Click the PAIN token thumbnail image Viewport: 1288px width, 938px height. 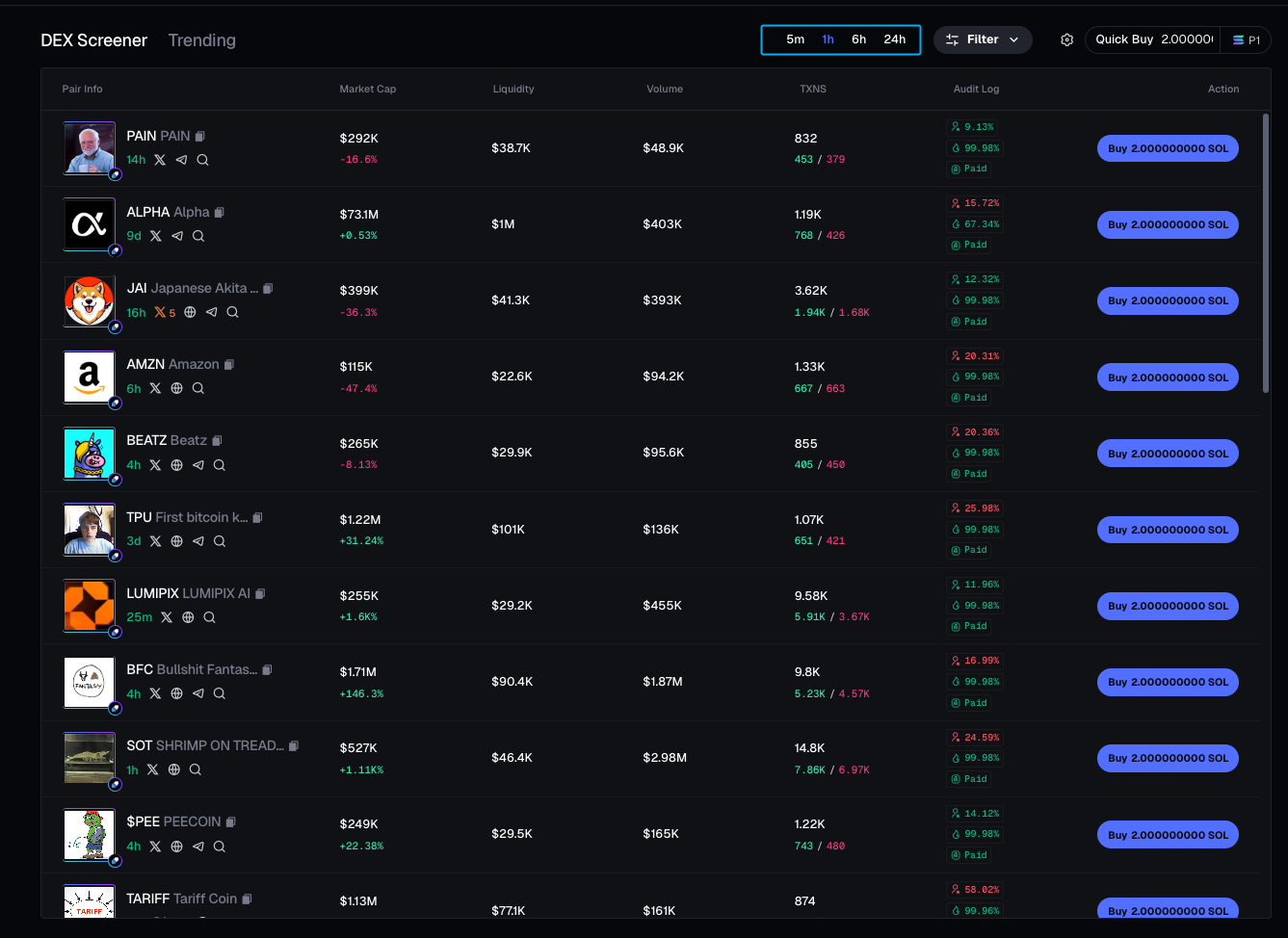[x=89, y=148]
